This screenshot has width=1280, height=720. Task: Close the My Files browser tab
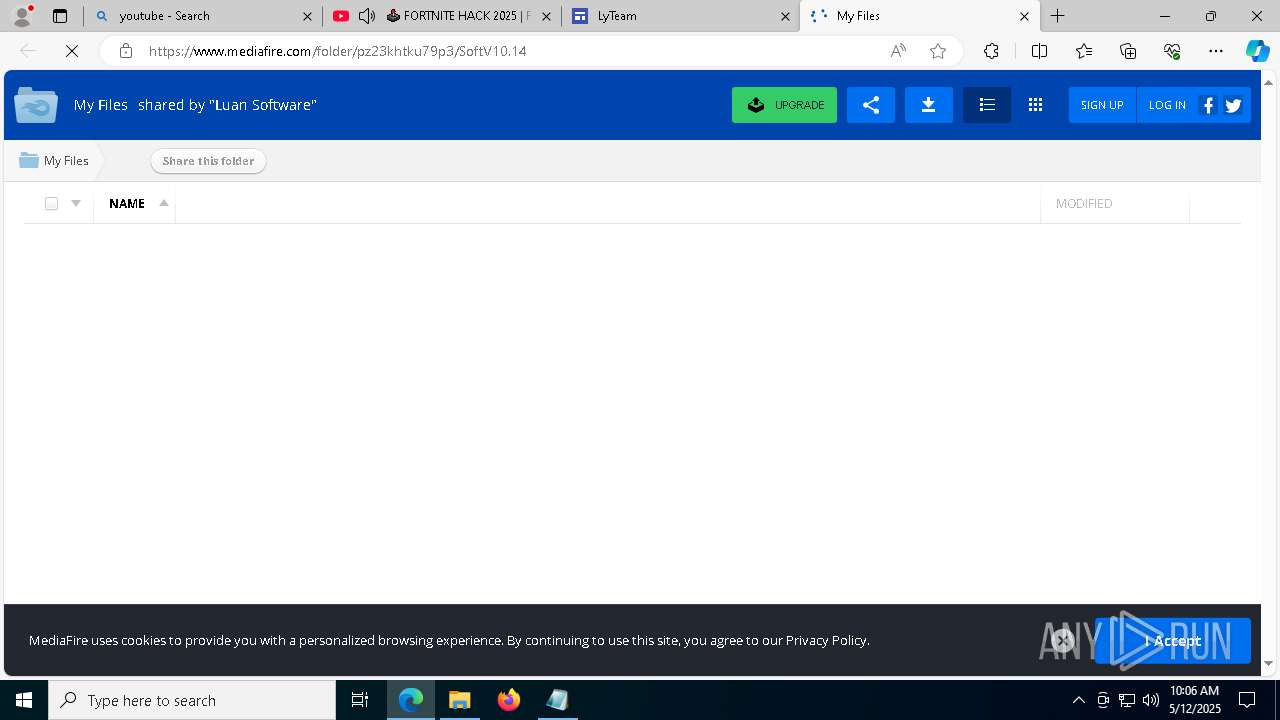[x=1024, y=16]
